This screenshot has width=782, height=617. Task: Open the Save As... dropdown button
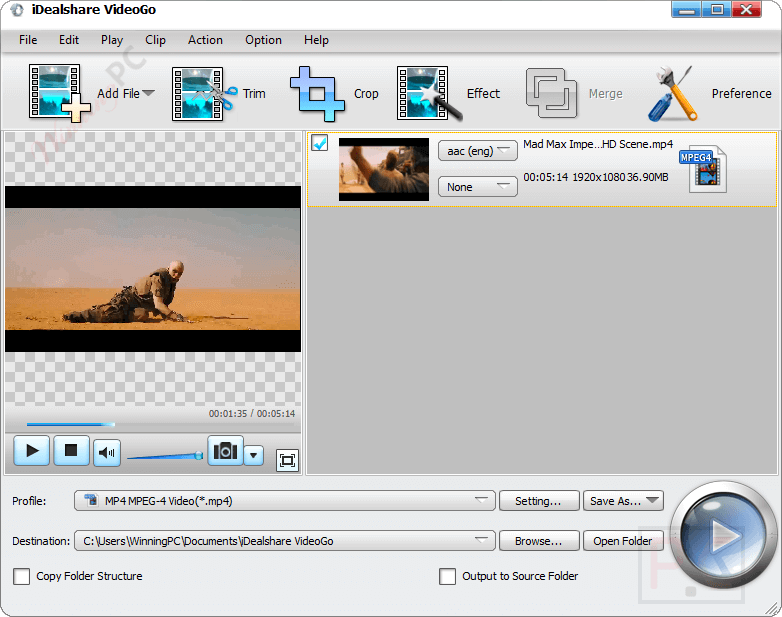[623, 501]
